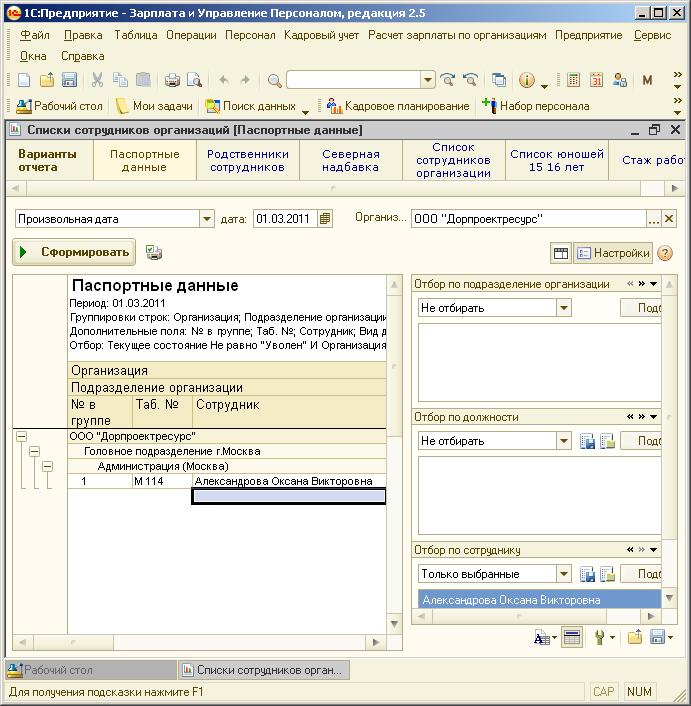Click the print icon beside Сформировать
Image resolution: width=691 pixels, height=706 pixels.
pos(154,253)
